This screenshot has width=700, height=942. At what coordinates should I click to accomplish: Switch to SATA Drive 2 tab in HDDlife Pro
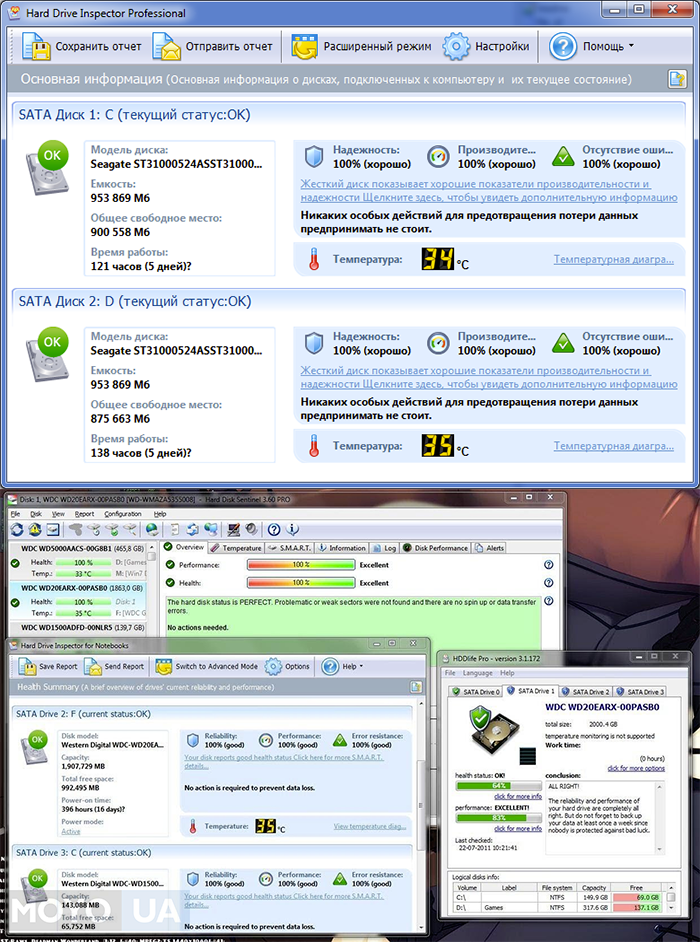tap(586, 691)
